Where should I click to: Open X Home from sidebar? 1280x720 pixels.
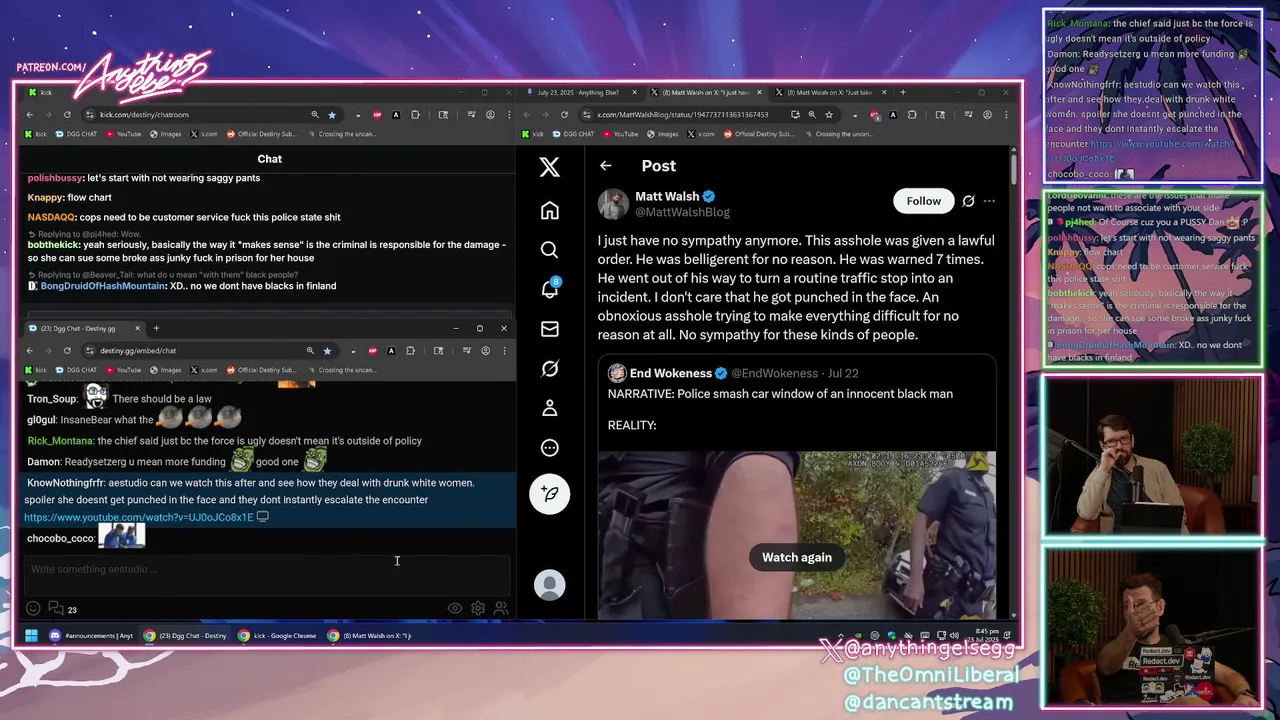click(549, 210)
